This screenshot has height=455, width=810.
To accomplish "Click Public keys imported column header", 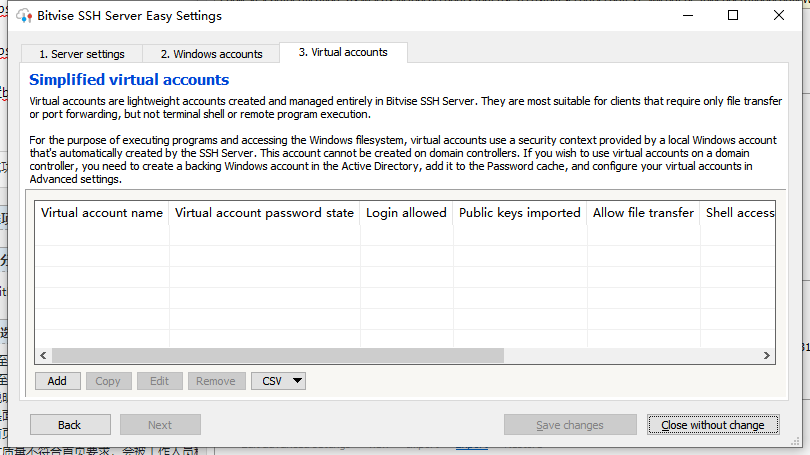I will (x=519, y=213).
